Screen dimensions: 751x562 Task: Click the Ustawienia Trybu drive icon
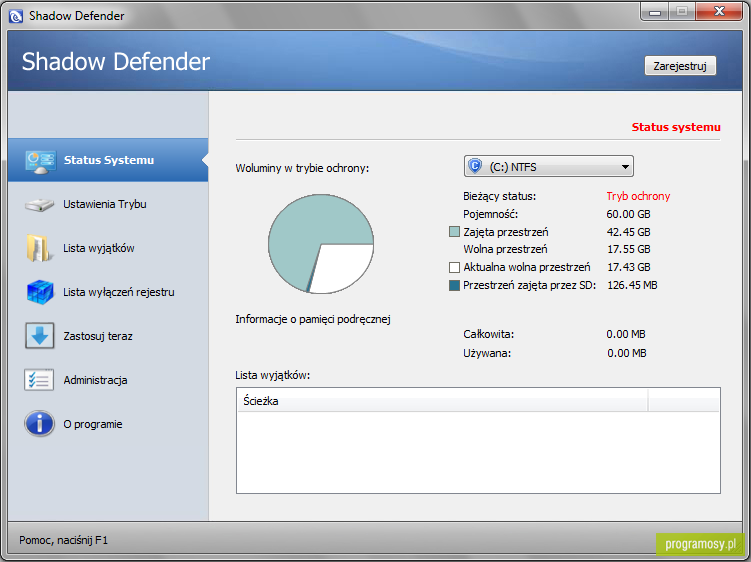pyautogui.click(x=39, y=205)
